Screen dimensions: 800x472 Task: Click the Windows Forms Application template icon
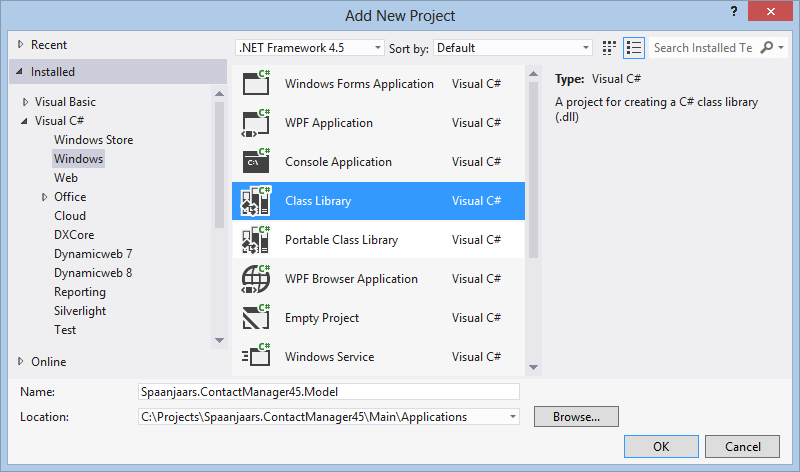coord(256,84)
